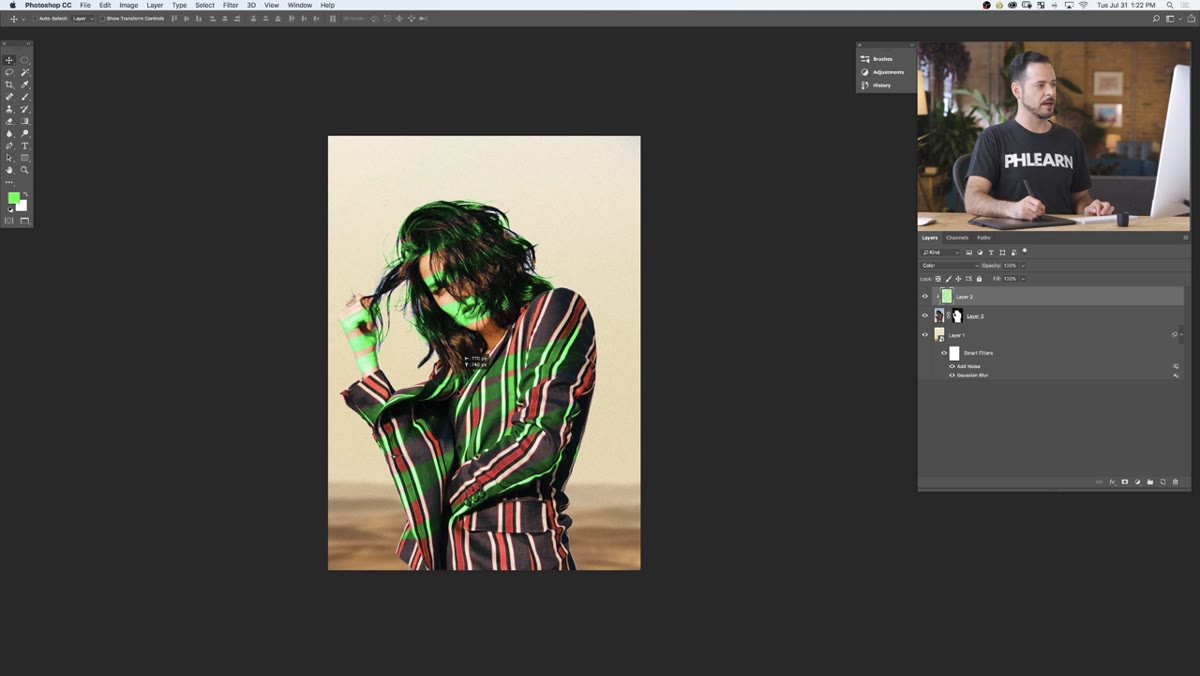Image resolution: width=1200 pixels, height=676 pixels.
Task: Open the History panel
Action: click(x=876, y=85)
